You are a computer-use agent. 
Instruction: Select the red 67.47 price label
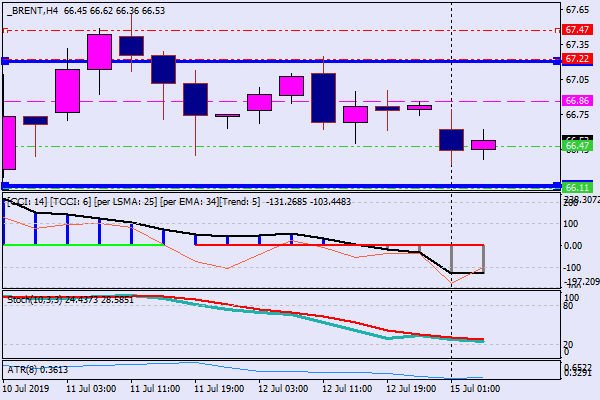point(577,31)
